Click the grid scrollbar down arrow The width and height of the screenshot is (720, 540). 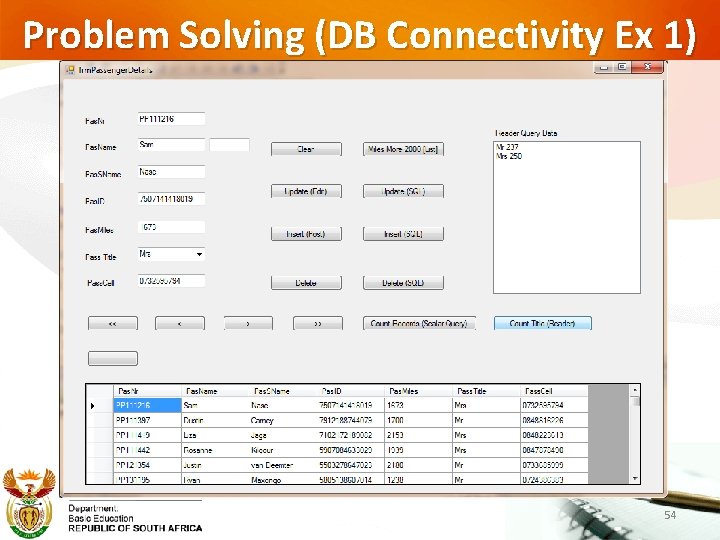pyautogui.click(x=636, y=478)
